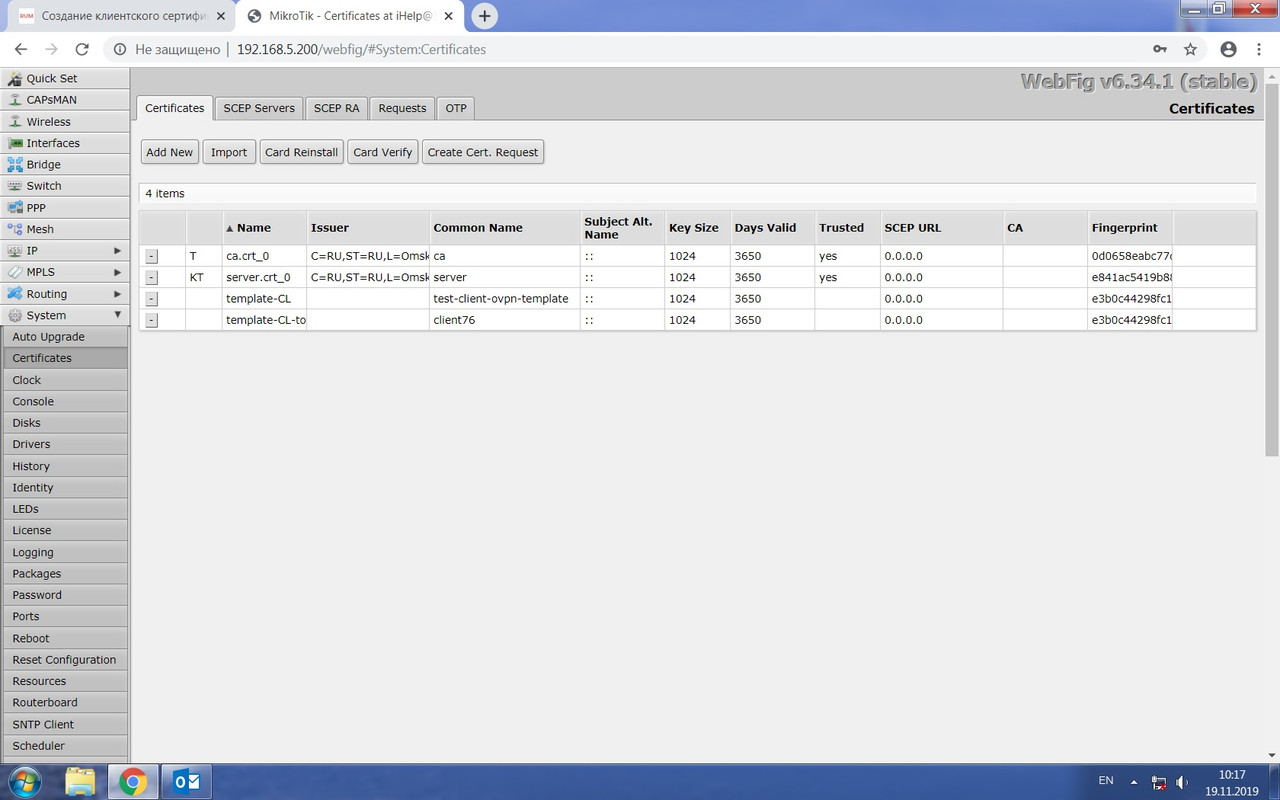Viewport: 1280px width, 800px height.
Task: Remove server.crt_0 with minus button
Action: point(151,278)
